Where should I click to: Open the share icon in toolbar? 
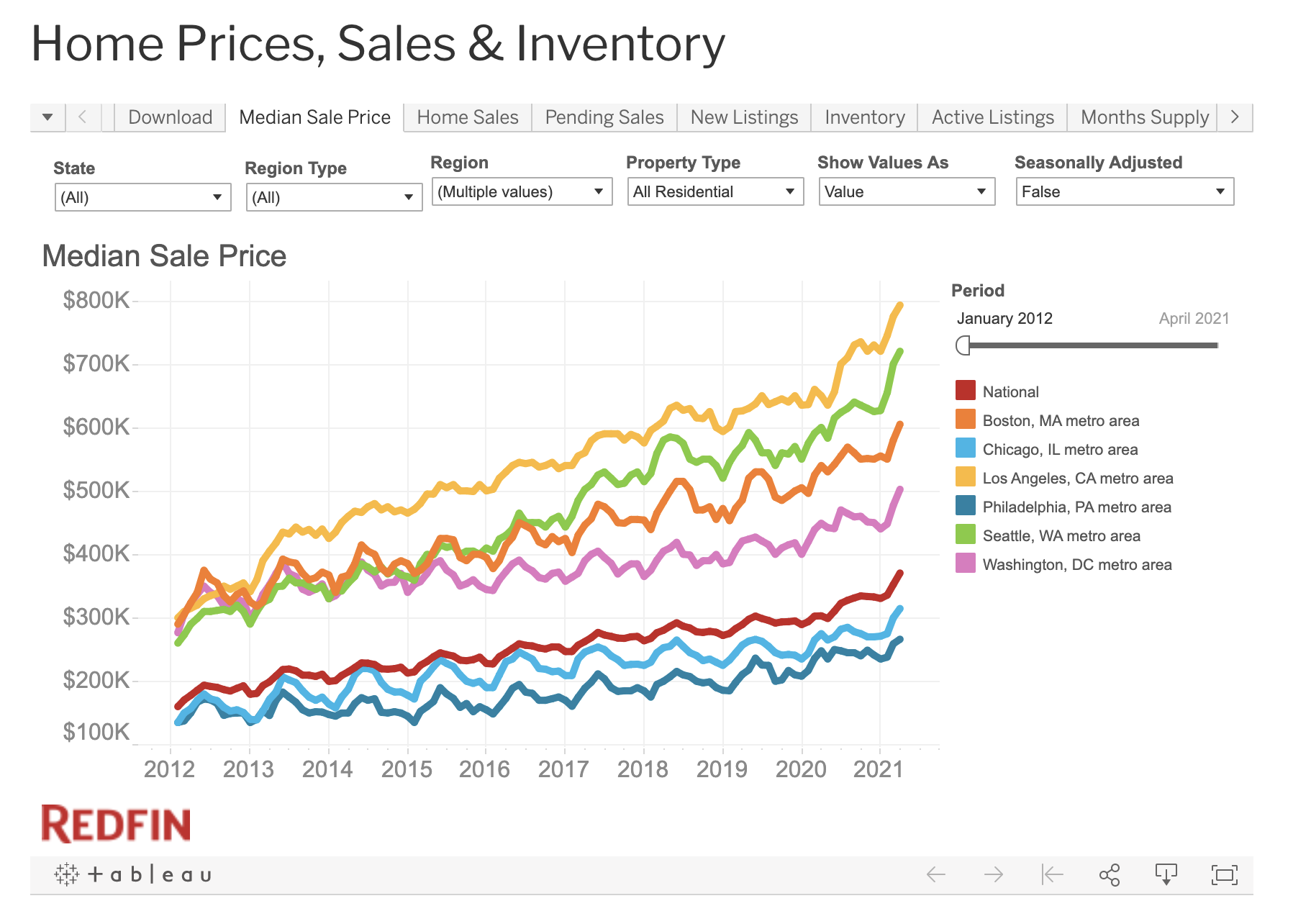point(1110,875)
